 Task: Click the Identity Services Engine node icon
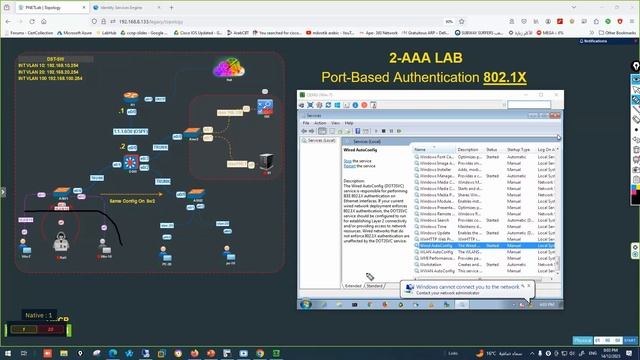click(265, 107)
